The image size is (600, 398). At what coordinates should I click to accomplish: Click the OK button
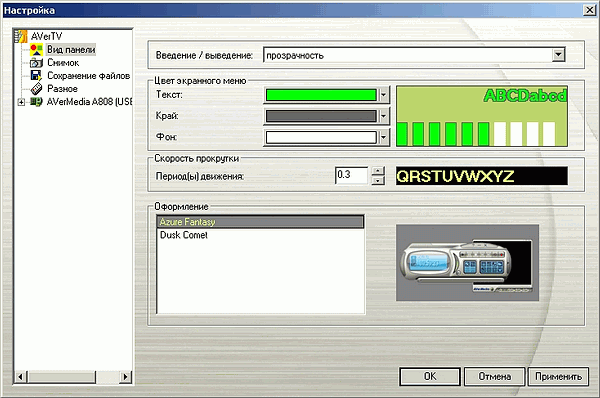click(430, 377)
